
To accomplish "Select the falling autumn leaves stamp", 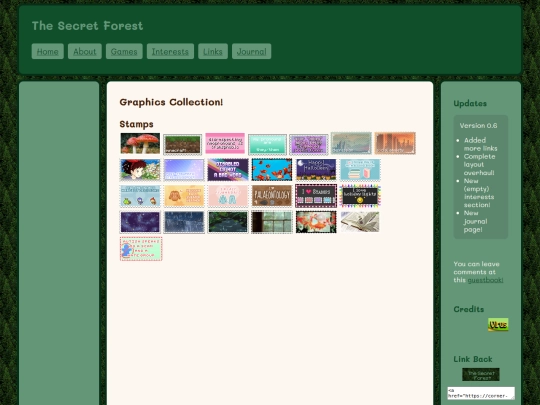I will tap(272, 170).
